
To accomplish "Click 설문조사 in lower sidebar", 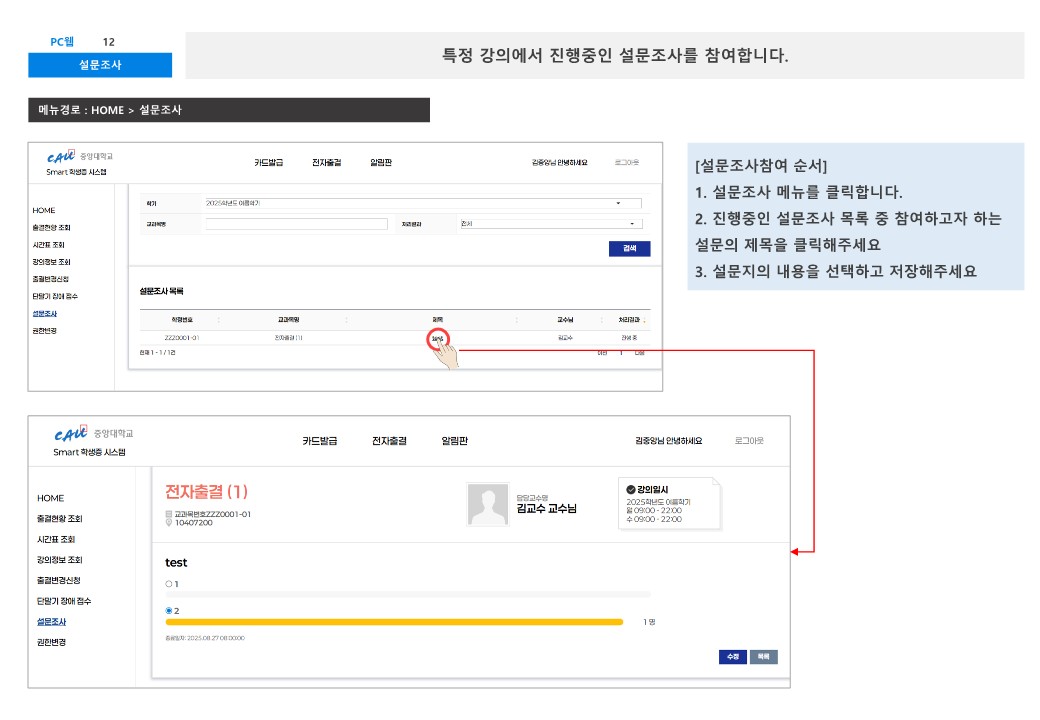I will [51, 621].
